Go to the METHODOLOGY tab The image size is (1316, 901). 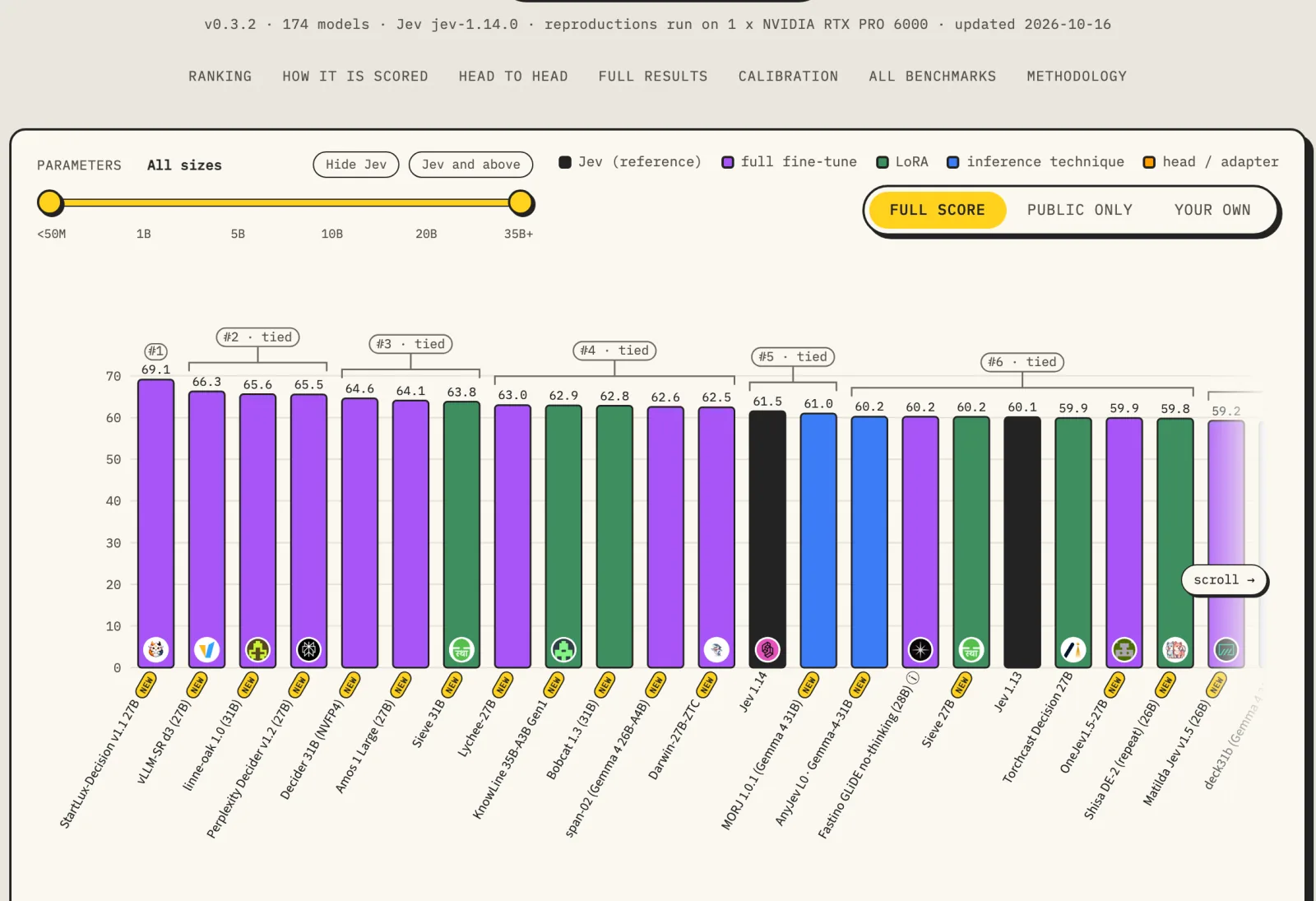(1077, 77)
